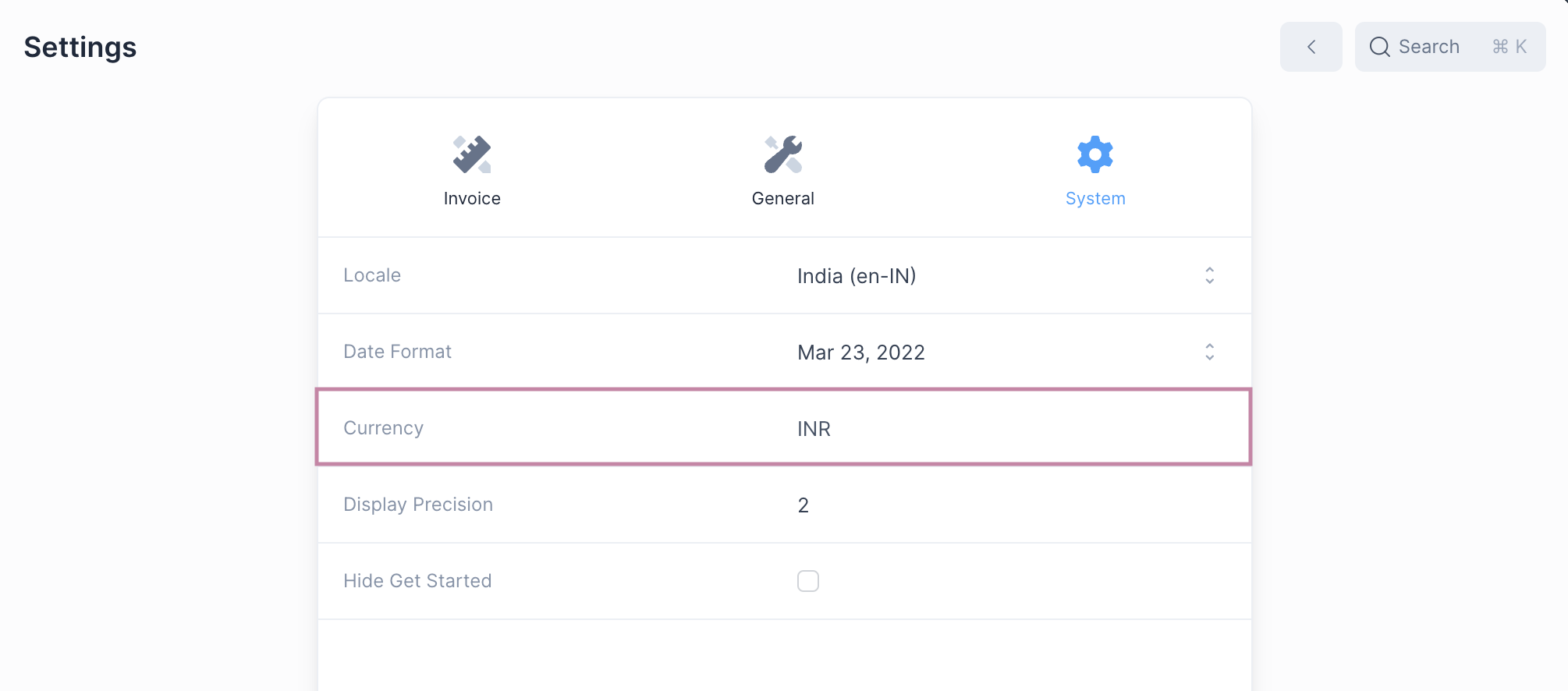Viewport: 1568px width, 691px height.
Task: Click the Hide Get Started label
Action: (x=417, y=581)
